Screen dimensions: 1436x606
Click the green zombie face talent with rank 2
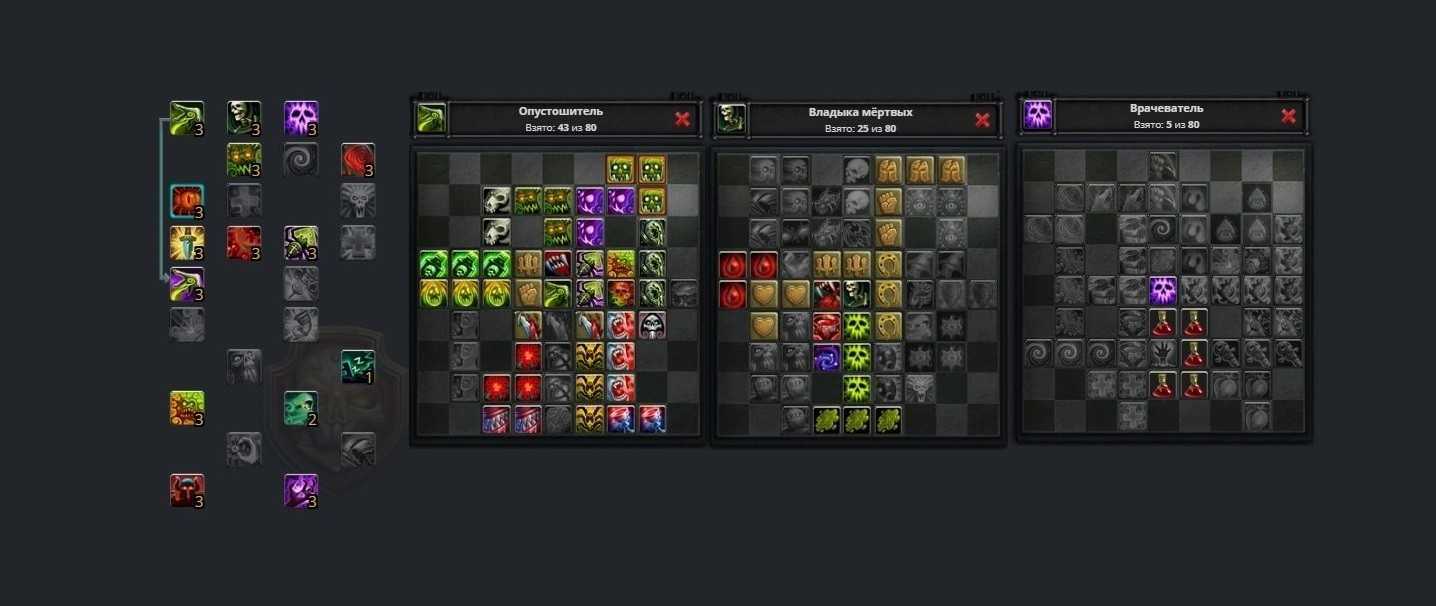tap(301, 408)
